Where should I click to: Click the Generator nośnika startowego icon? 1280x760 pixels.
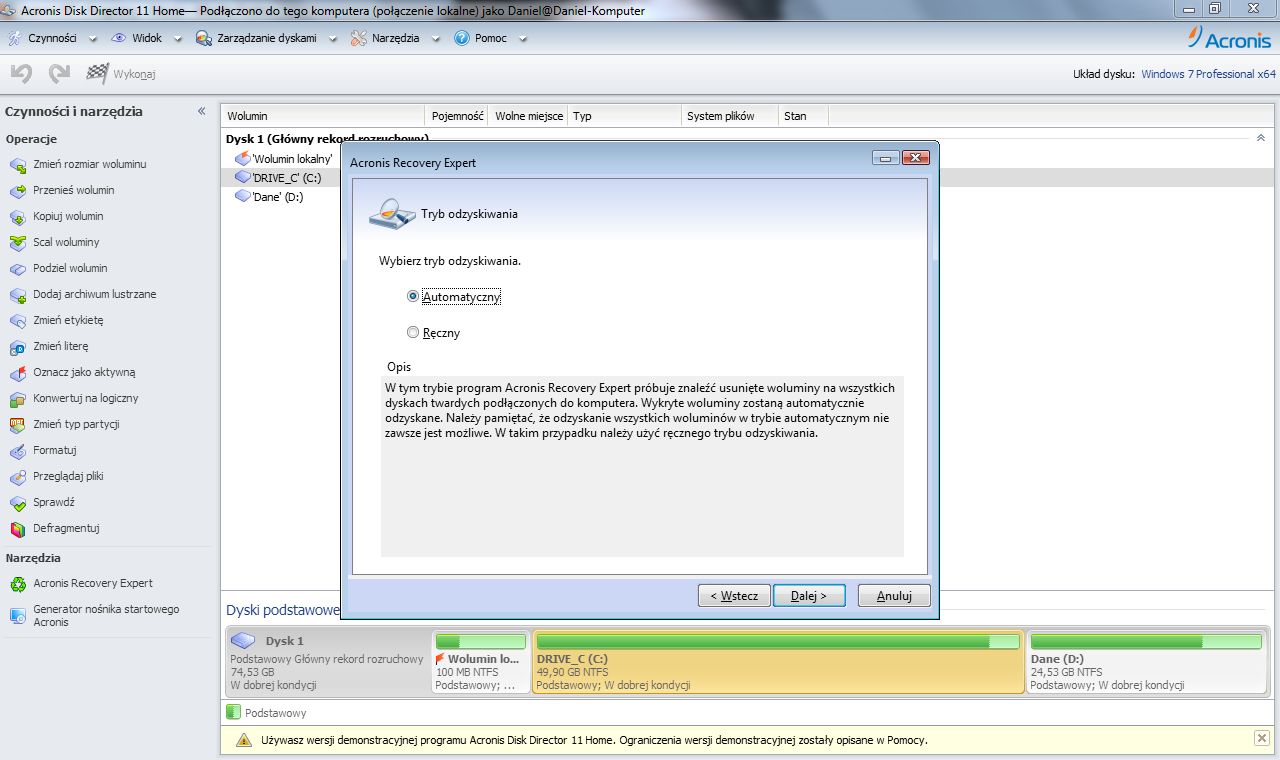17,616
